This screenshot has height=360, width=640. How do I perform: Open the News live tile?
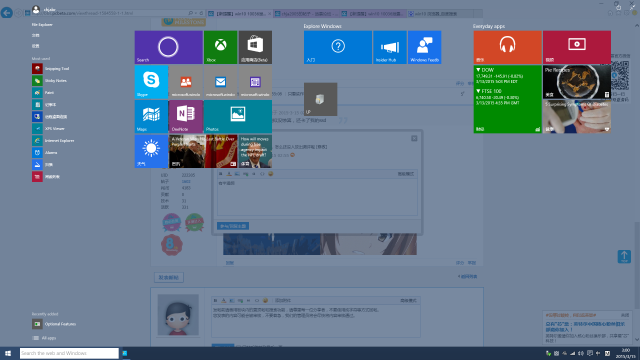click(x=203, y=151)
